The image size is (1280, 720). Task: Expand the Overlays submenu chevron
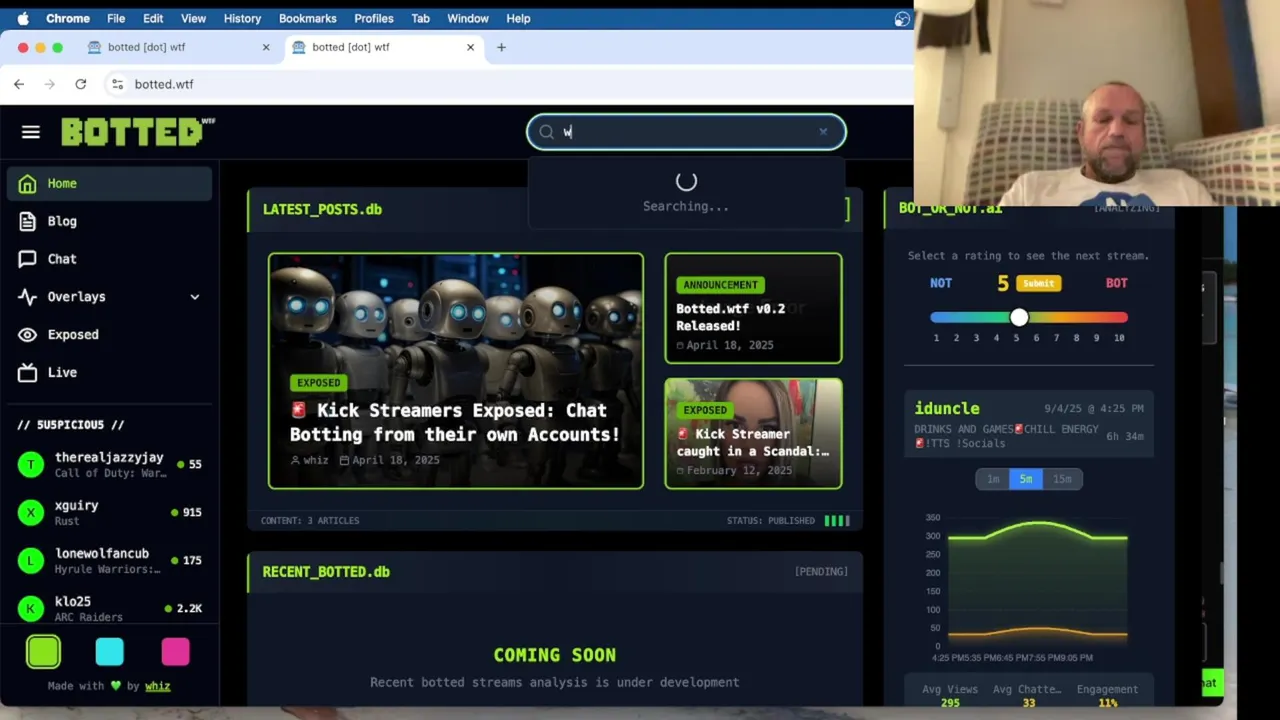click(x=195, y=297)
